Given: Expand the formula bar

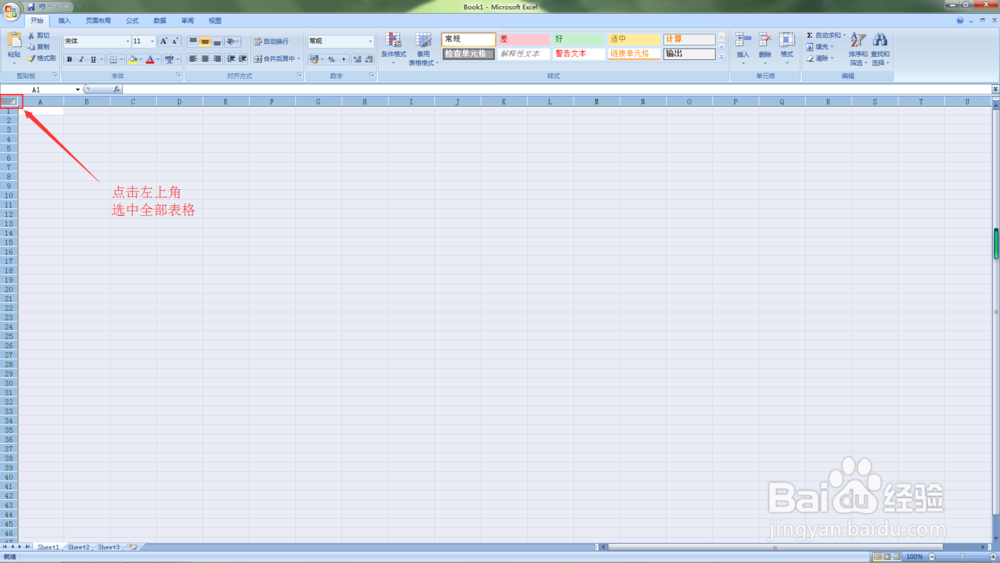Looking at the screenshot, I should pyautogui.click(x=995, y=89).
